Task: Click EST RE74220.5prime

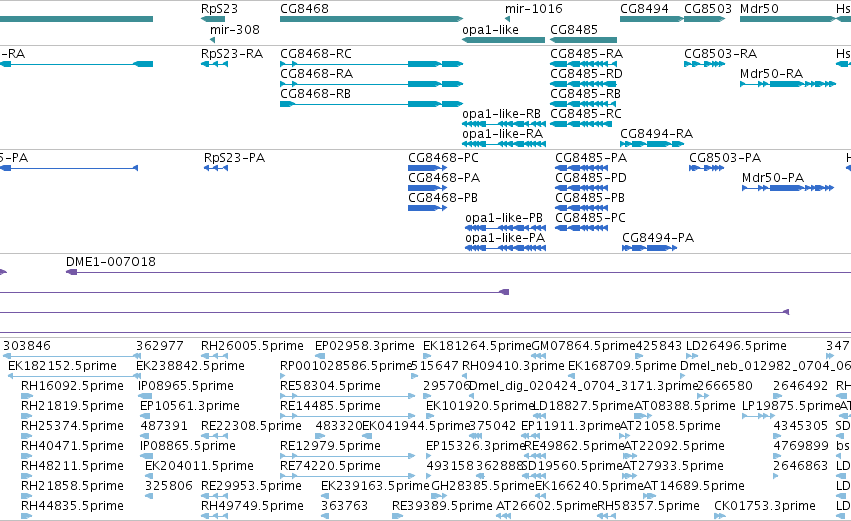Action: pos(331,466)
